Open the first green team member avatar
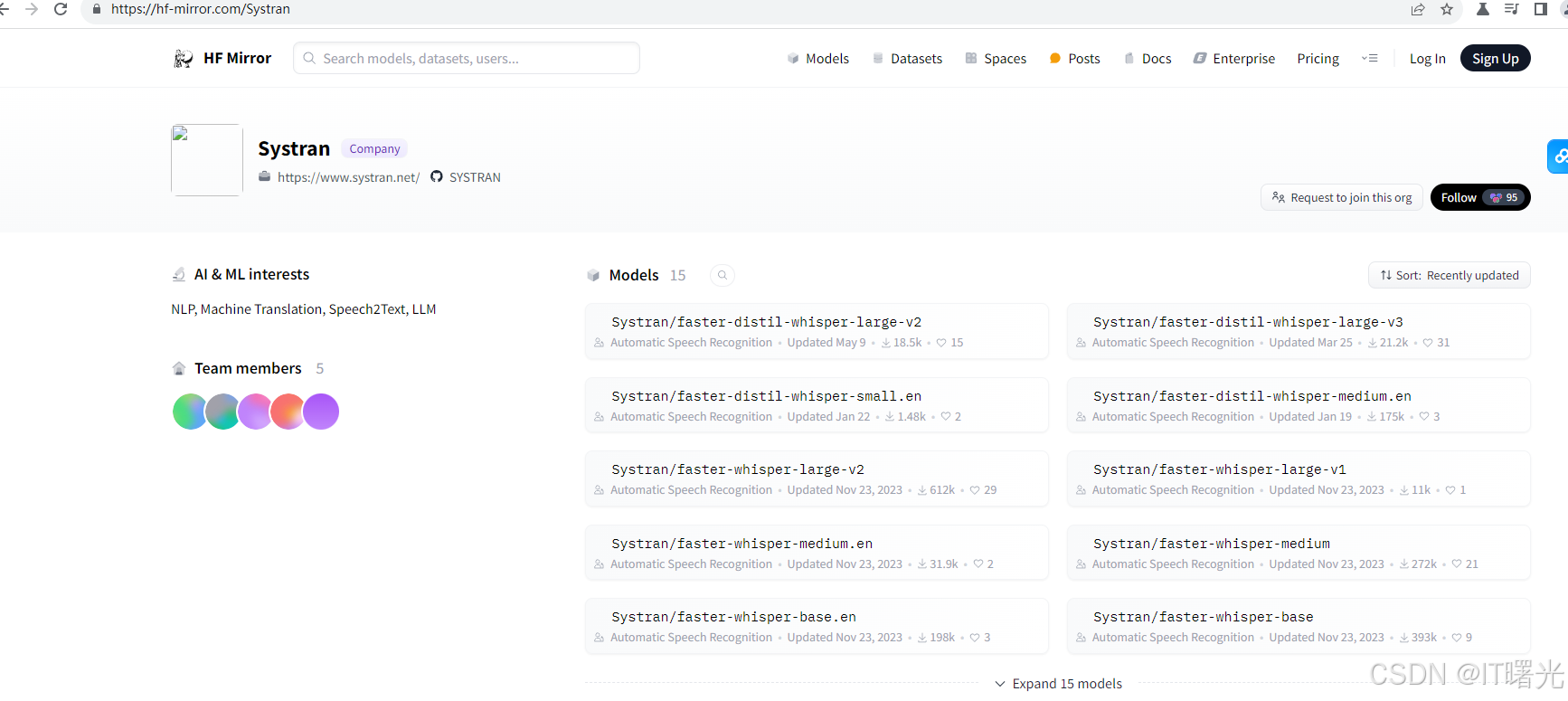Screen dimensions: 1568x701 190,412
